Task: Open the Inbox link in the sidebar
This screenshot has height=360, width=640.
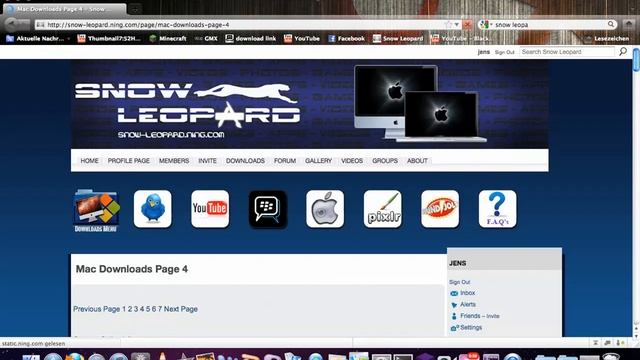Action: 467,293
